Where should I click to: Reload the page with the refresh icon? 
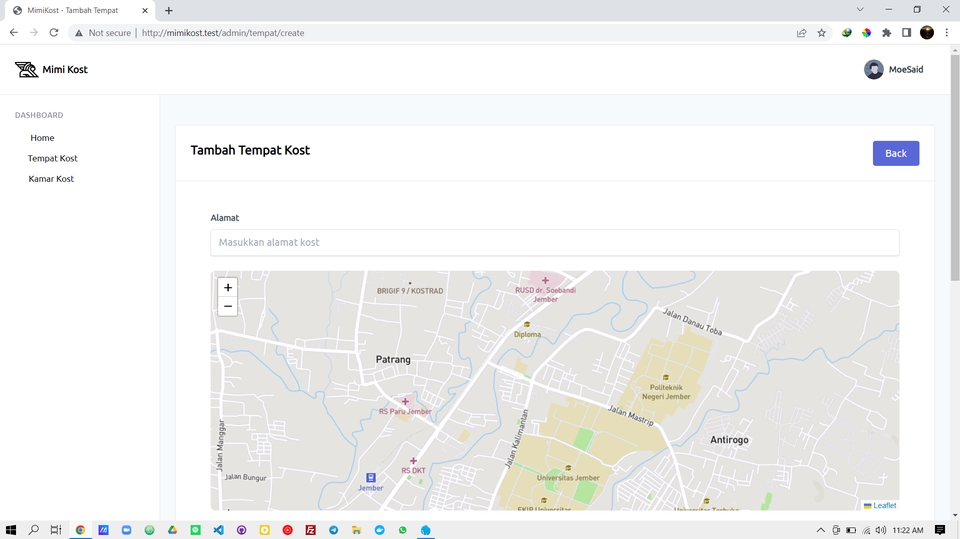click(54, 32)
